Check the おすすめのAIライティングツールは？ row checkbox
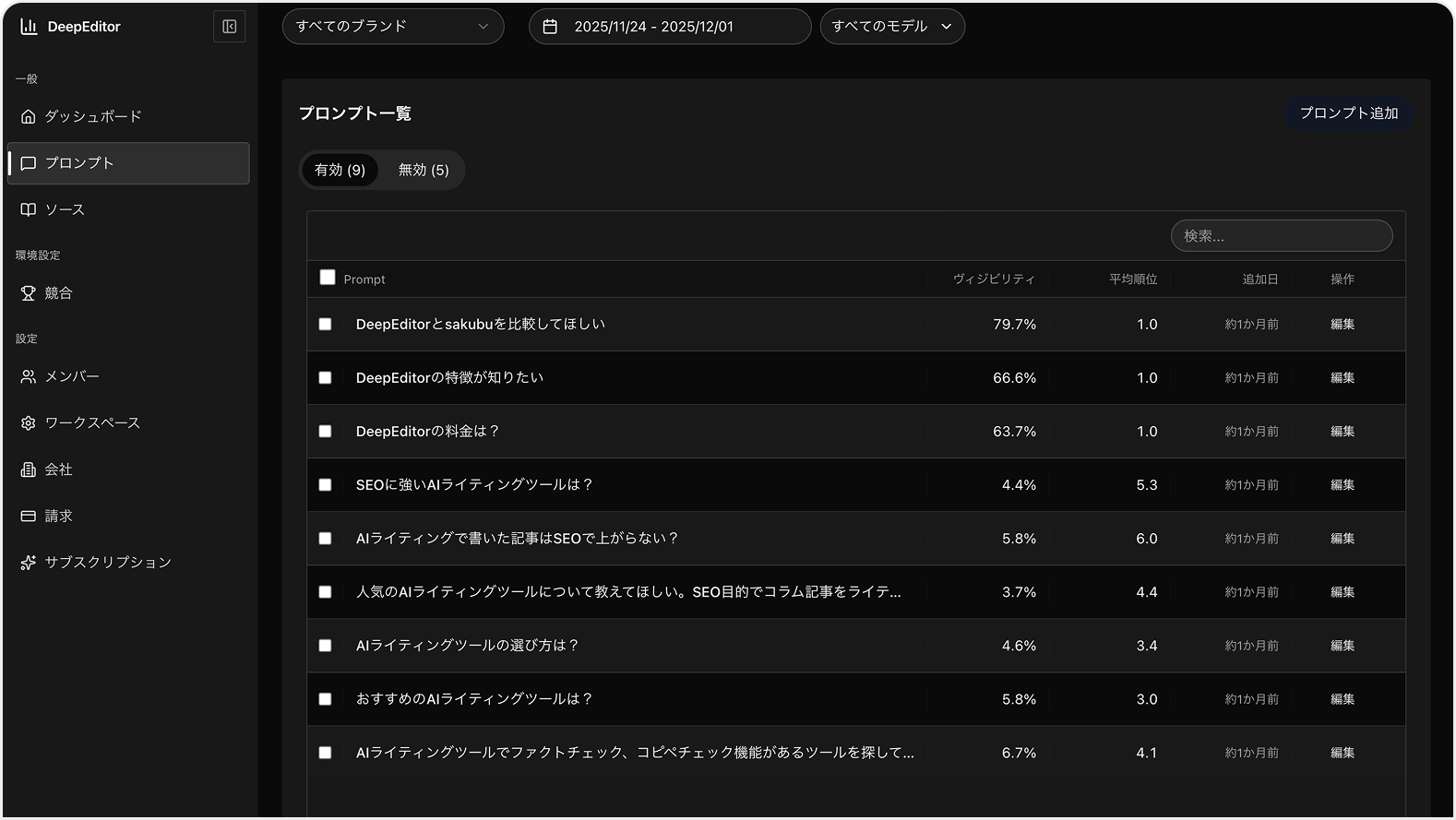The height and width of the screenshot is (820, 1456). tap(325, 699)
